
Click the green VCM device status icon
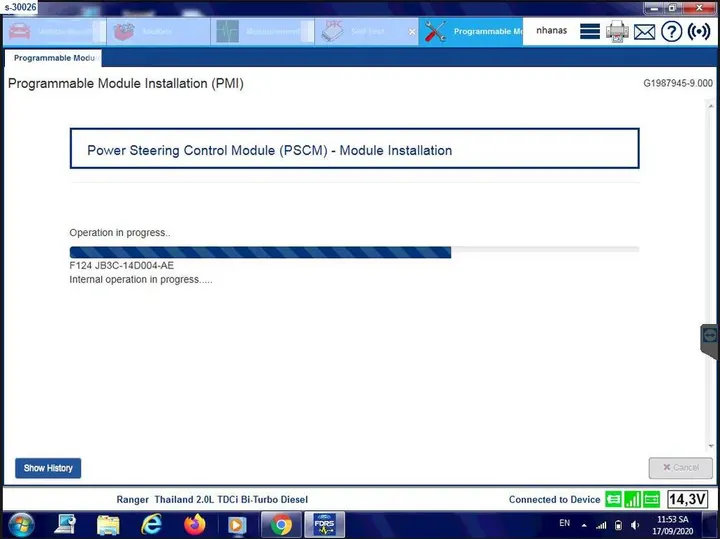point(613,499)
